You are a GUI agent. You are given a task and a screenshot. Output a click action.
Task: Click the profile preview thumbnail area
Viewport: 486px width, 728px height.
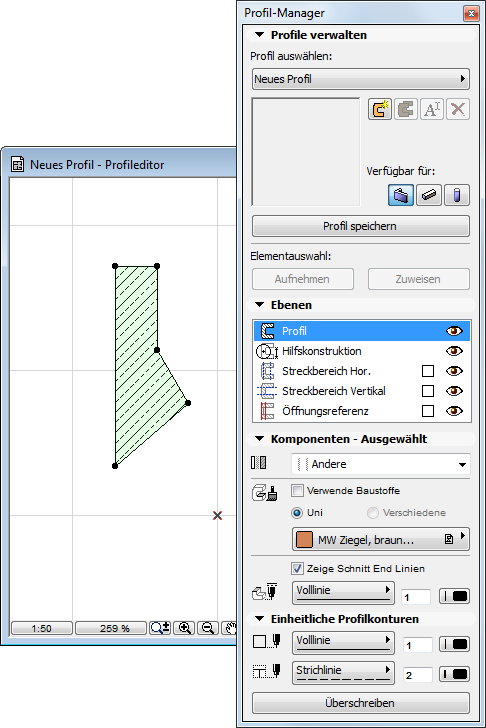[306, 152]
